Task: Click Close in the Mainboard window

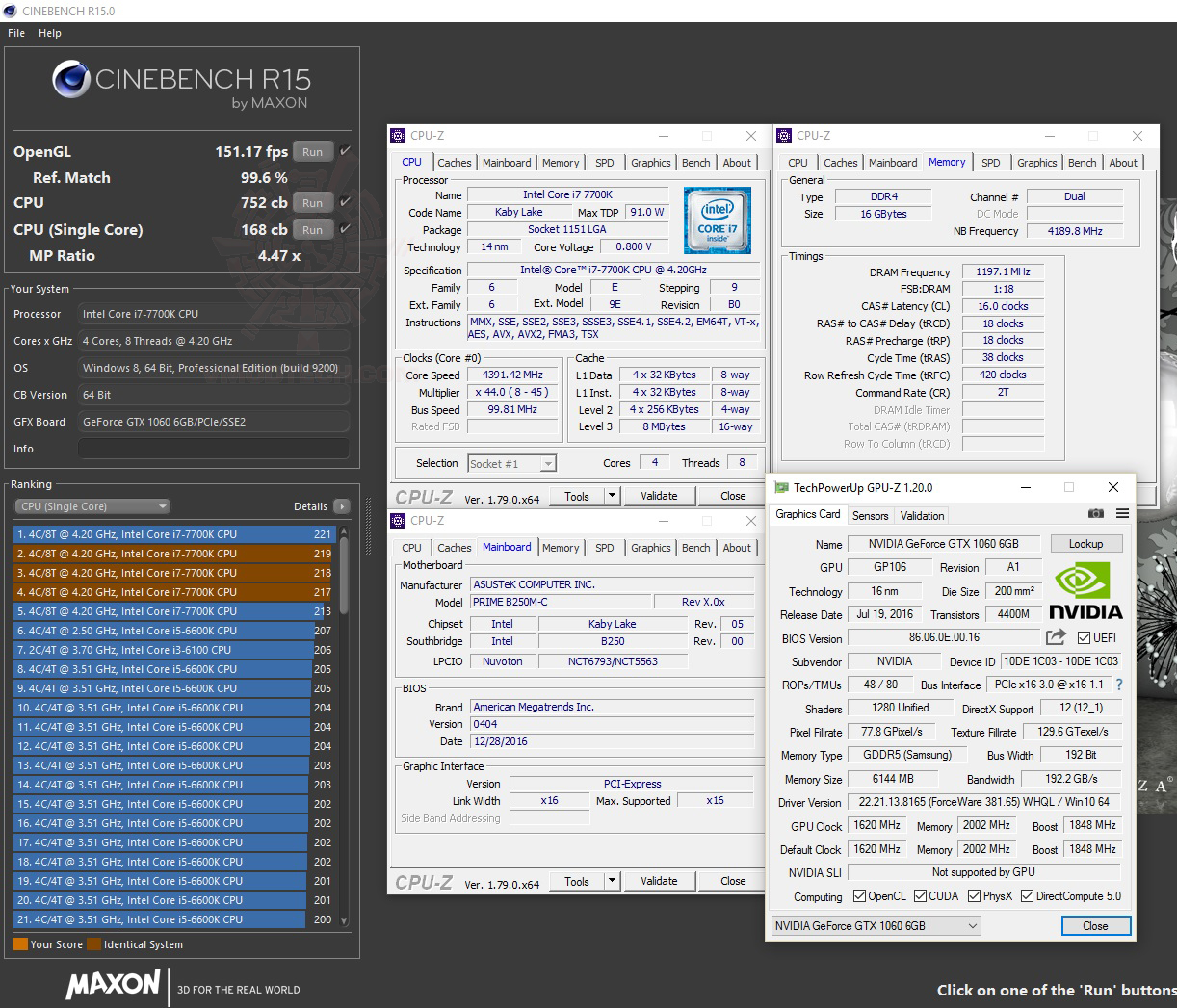Action: tap(733, 881)
